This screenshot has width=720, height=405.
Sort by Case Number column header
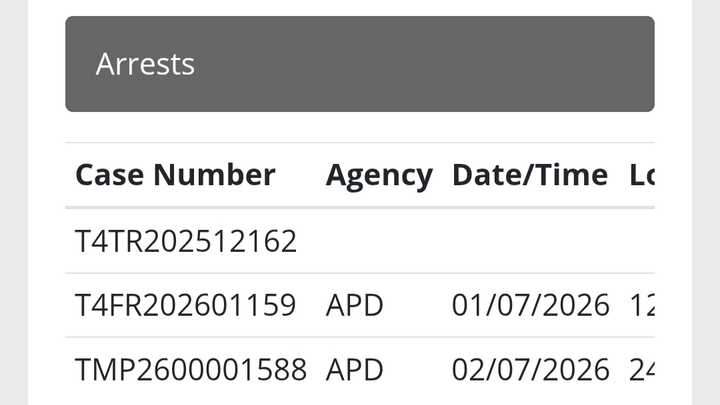pyautogui.click(x=175, y=175)
